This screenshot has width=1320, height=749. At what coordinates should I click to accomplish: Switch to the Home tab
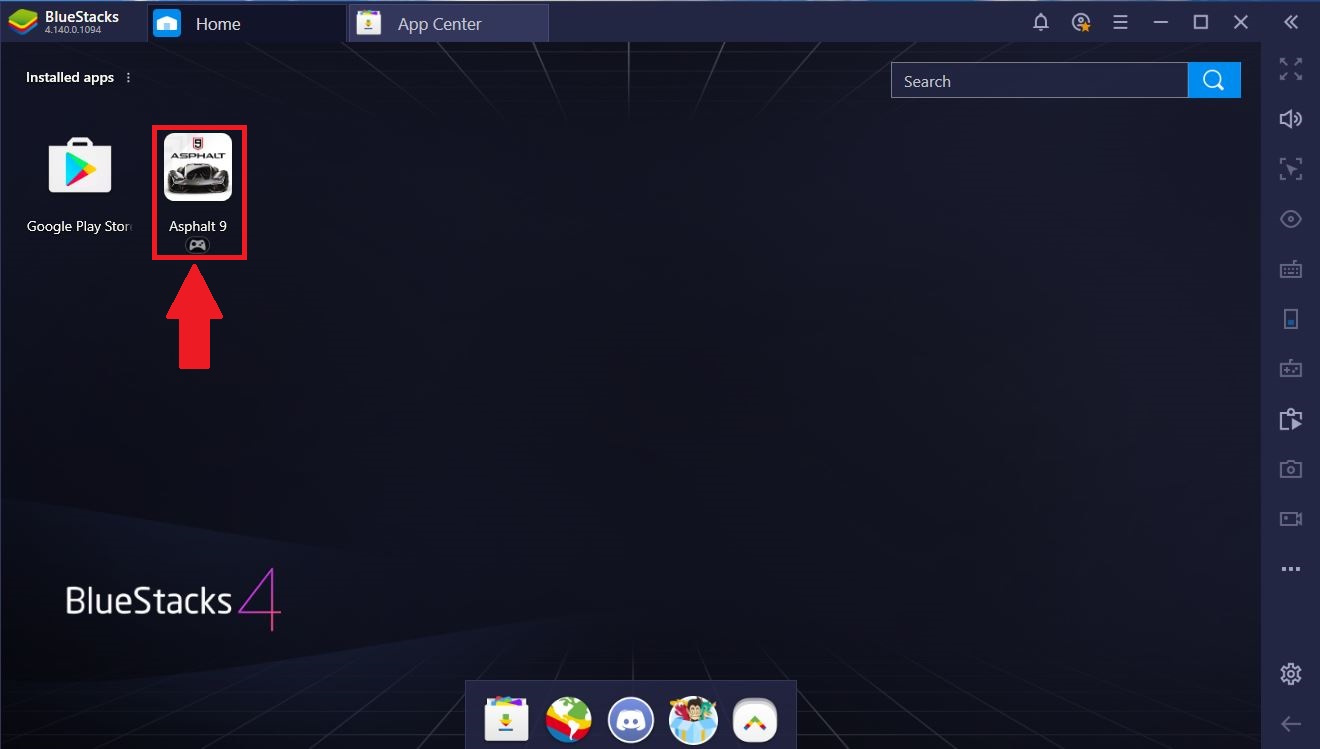coord(247,23)
